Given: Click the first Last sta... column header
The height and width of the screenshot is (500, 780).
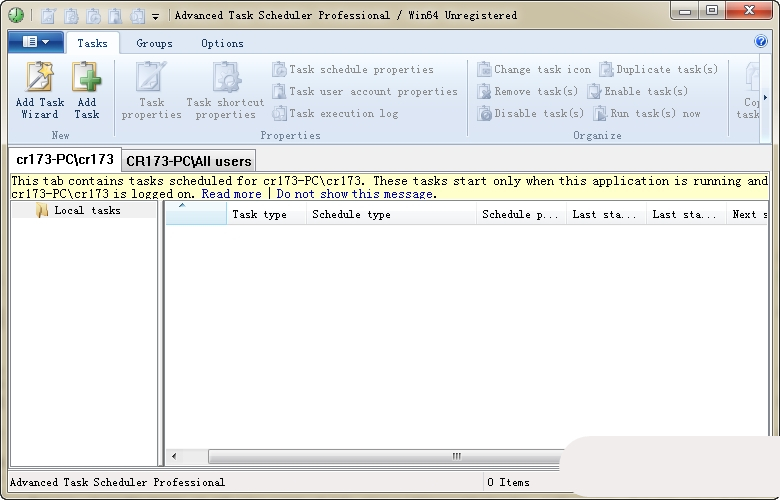Looking at the screenshot, I should 606,214.
